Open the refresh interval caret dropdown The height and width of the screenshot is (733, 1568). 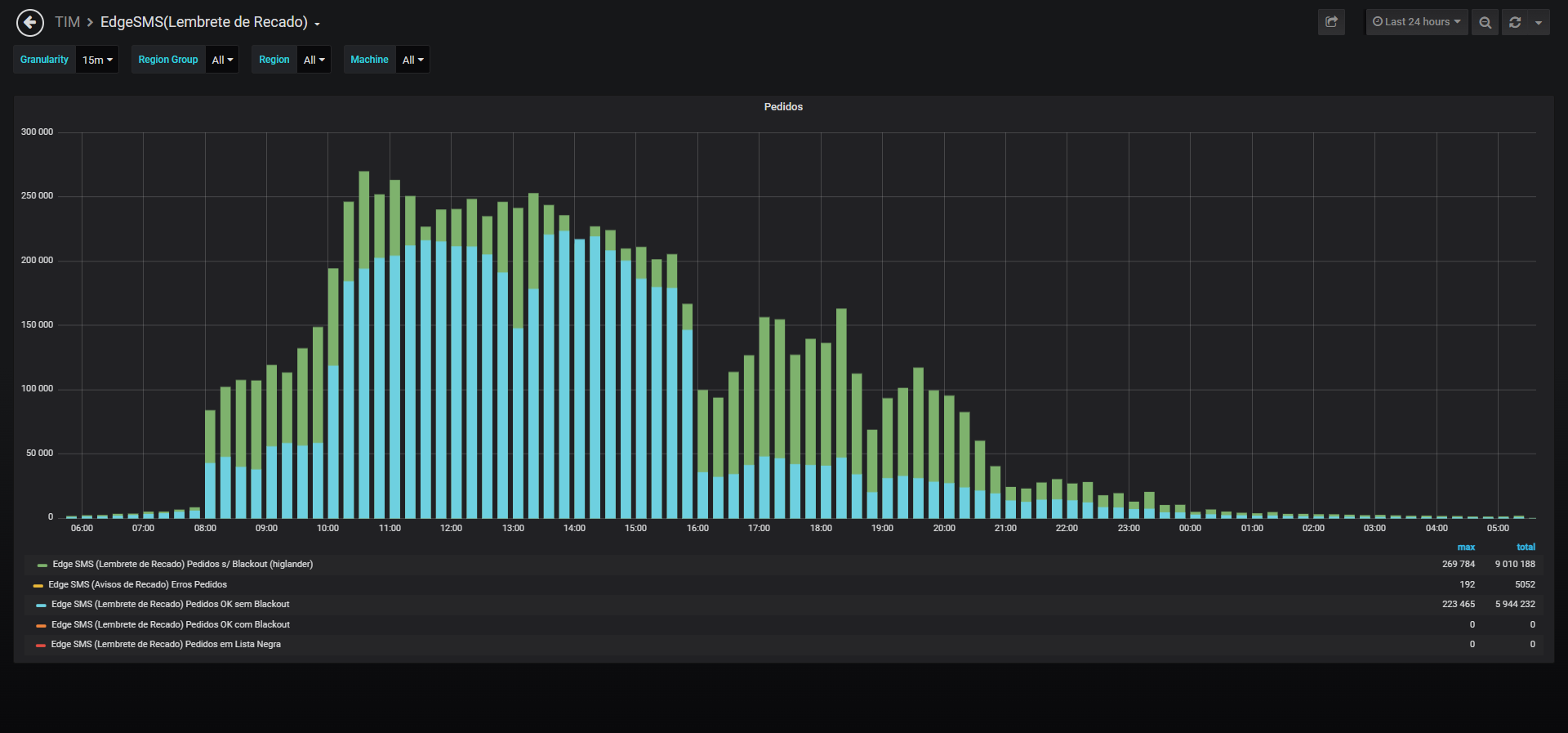point(1539,22)
